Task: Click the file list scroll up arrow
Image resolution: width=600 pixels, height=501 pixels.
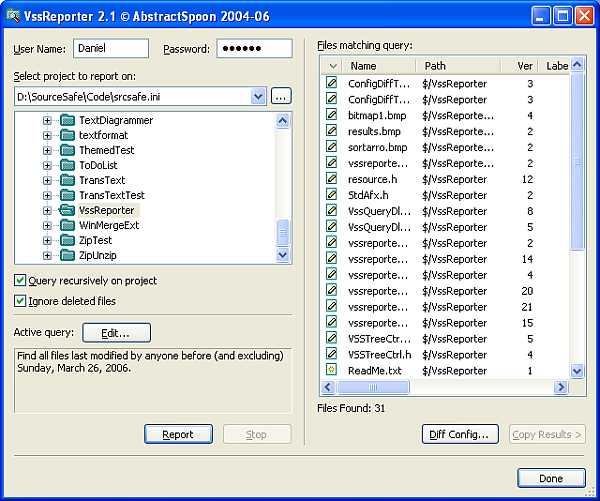Action: click(577, 65)
